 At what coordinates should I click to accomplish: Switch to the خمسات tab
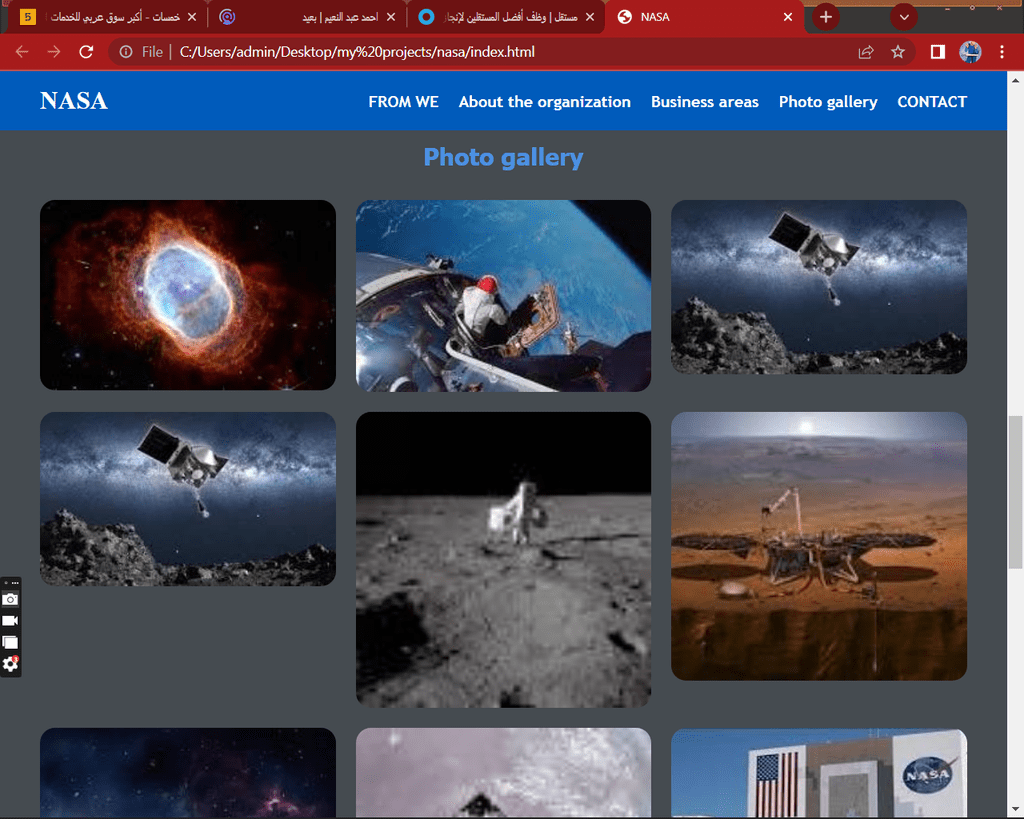(x=108, y=17)
